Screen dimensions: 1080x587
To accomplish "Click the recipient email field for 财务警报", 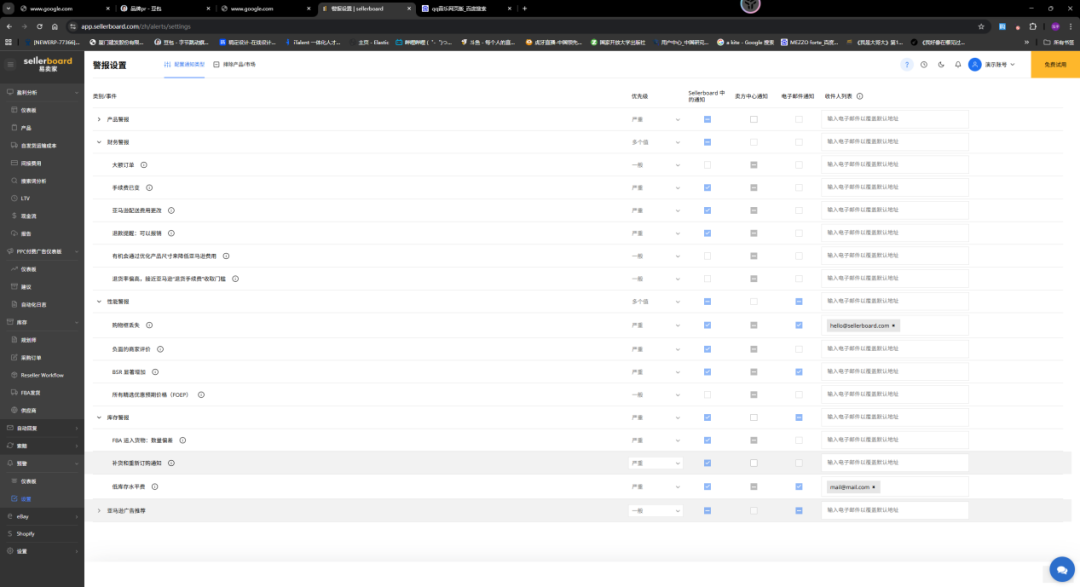I will (x=895, y=142).
